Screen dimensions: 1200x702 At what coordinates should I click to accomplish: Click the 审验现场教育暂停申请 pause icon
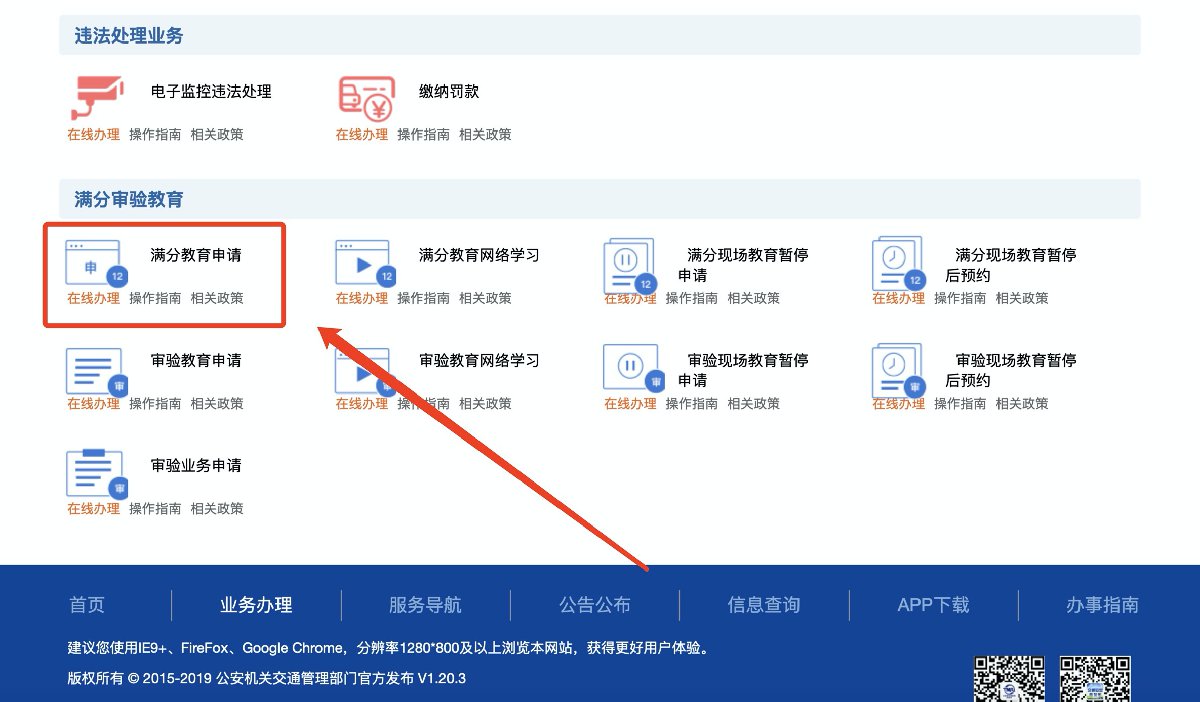[x=632, y=368]
